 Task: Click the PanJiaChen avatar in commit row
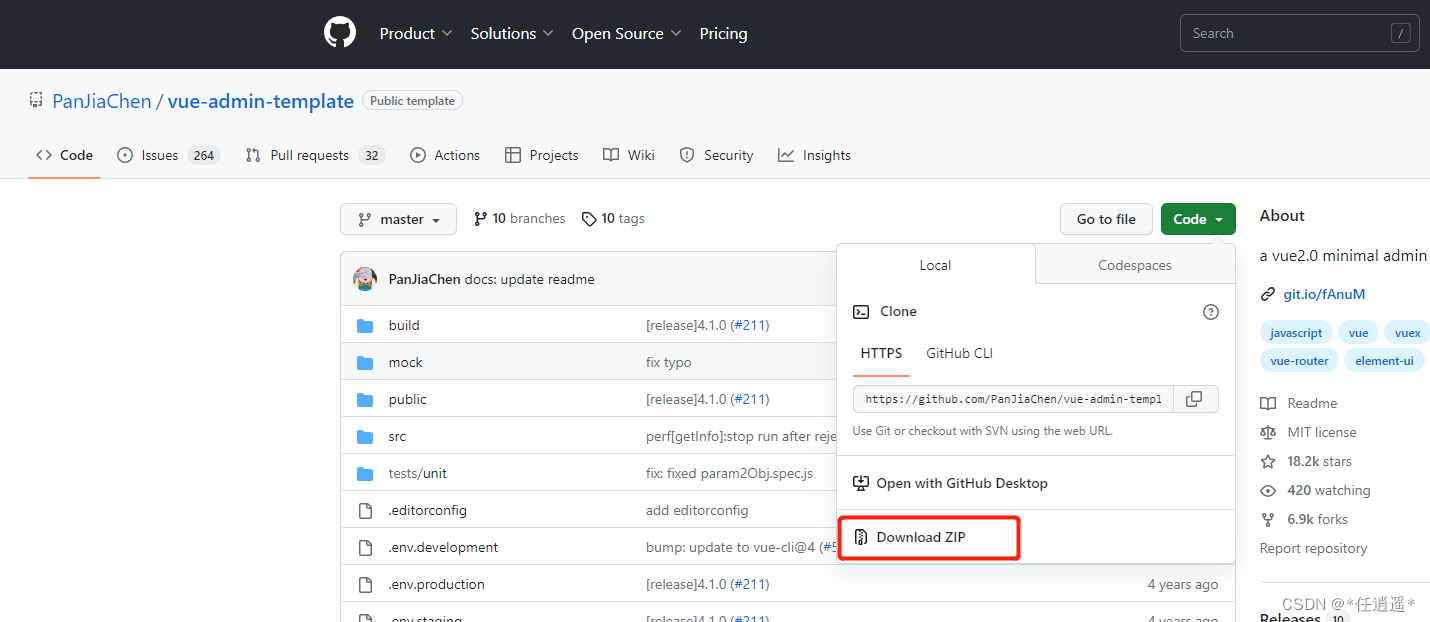(365, 279)
